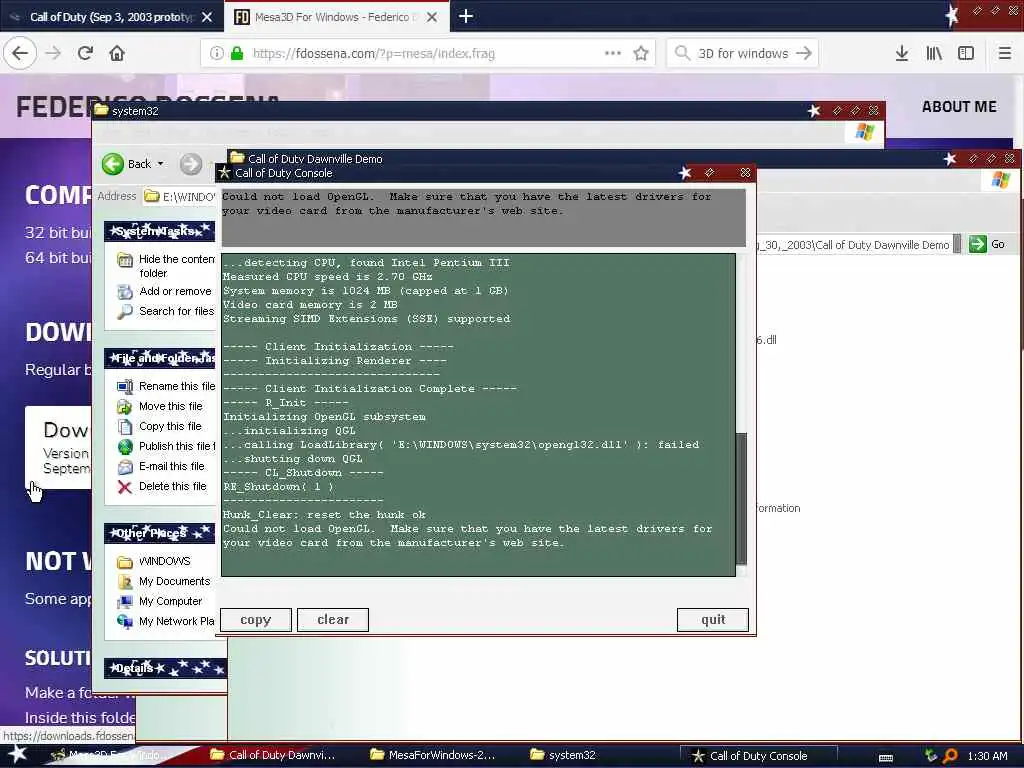This screenshot has height=768, width=1024.
Task: Switch to Mesa3D For Windows tab
Action: coord(332,17)
